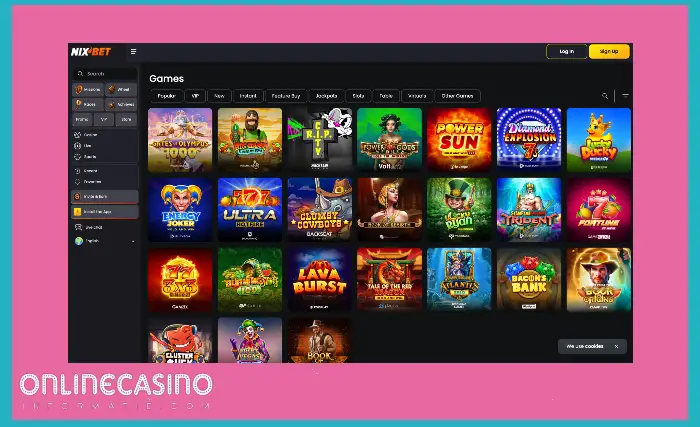This screenshot has width=700, height=427.
Task: Dismiss the We use cookies notice
Action: point(617,347)
